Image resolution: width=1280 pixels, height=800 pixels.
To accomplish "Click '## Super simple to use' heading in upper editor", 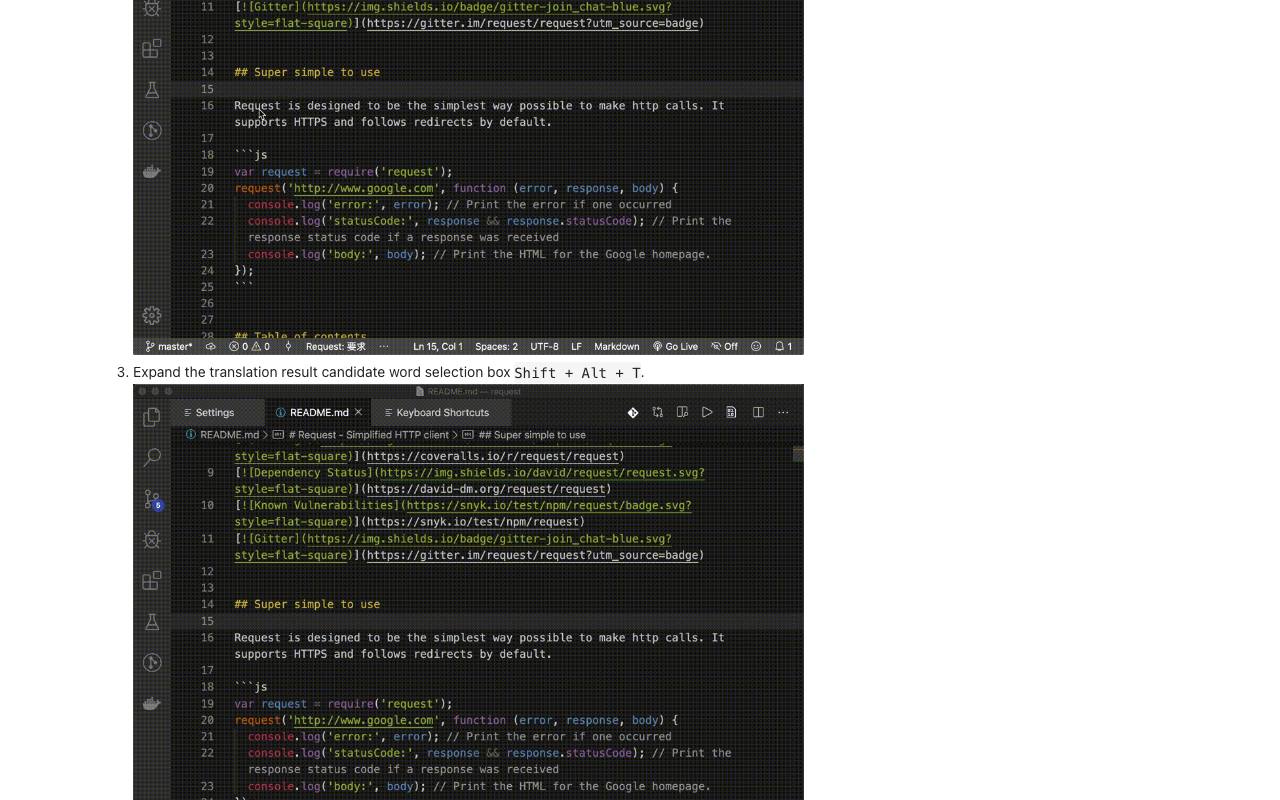I will pos(307,72).
